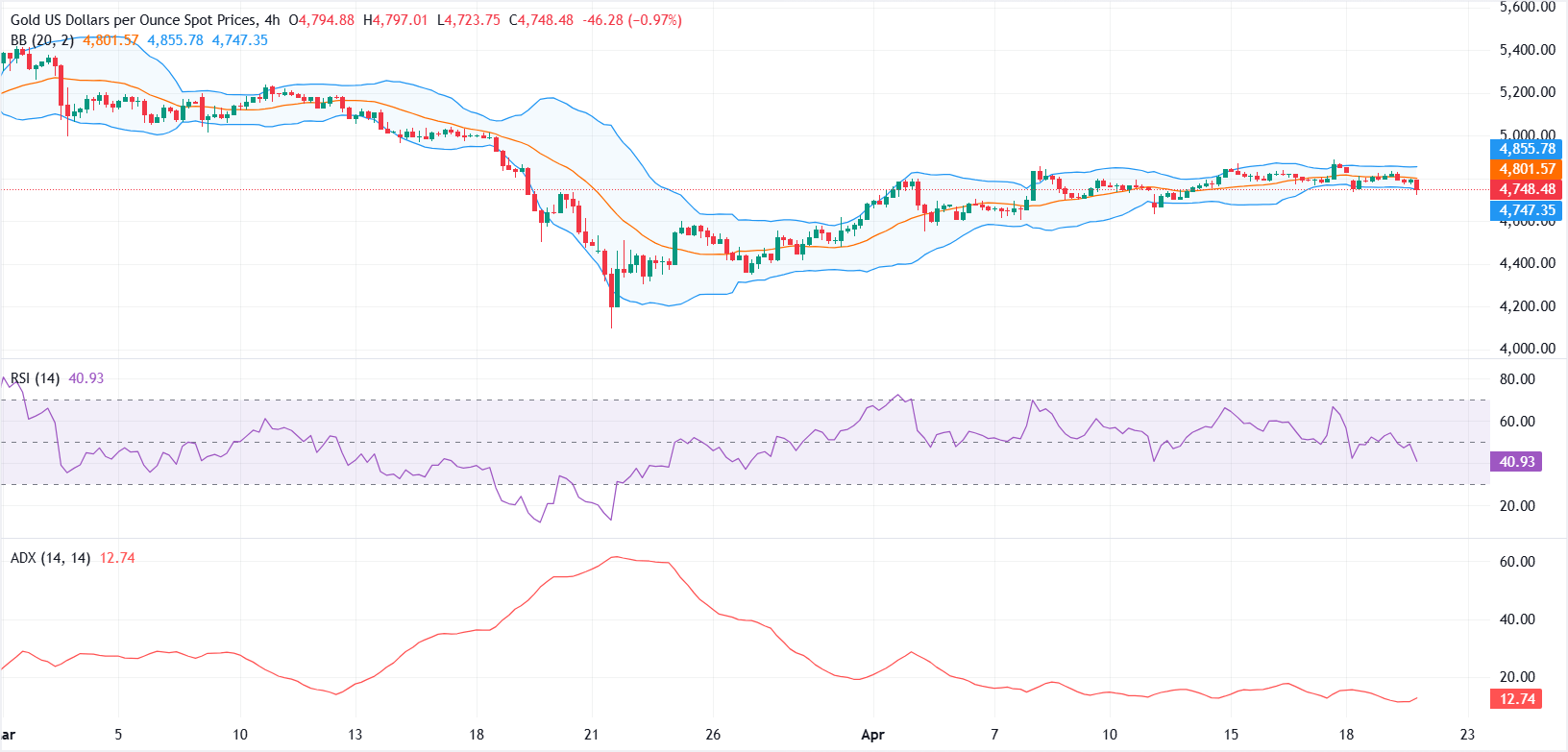Click the blue 4,747.35 lower band axis tag
The image size is (1568, 752).
[1526, 210]
